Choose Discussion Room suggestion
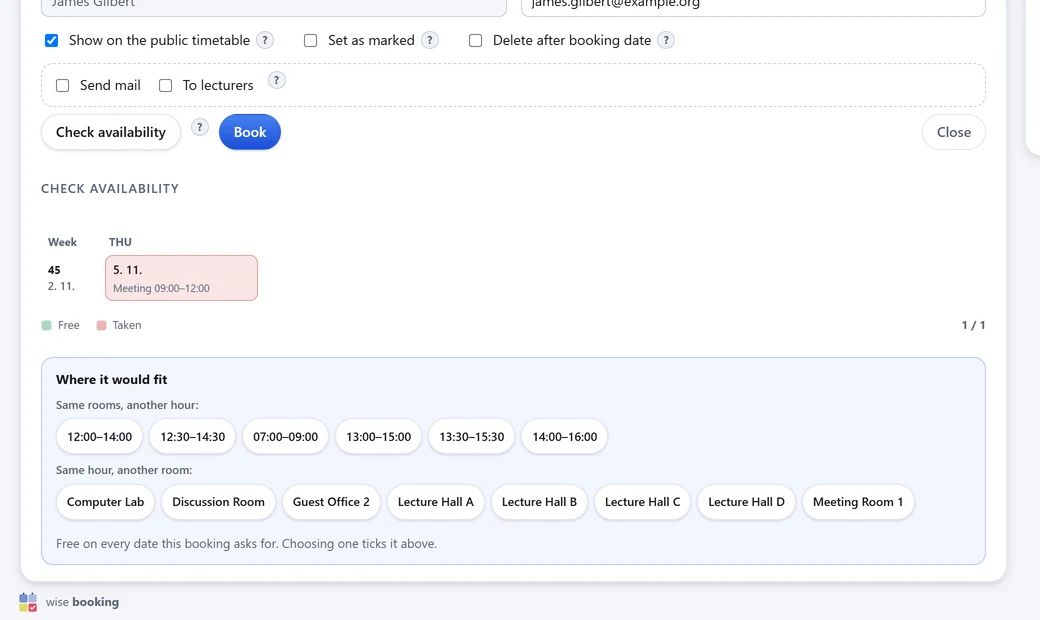Screen dimensions: 1040x620 click(218, 502)
